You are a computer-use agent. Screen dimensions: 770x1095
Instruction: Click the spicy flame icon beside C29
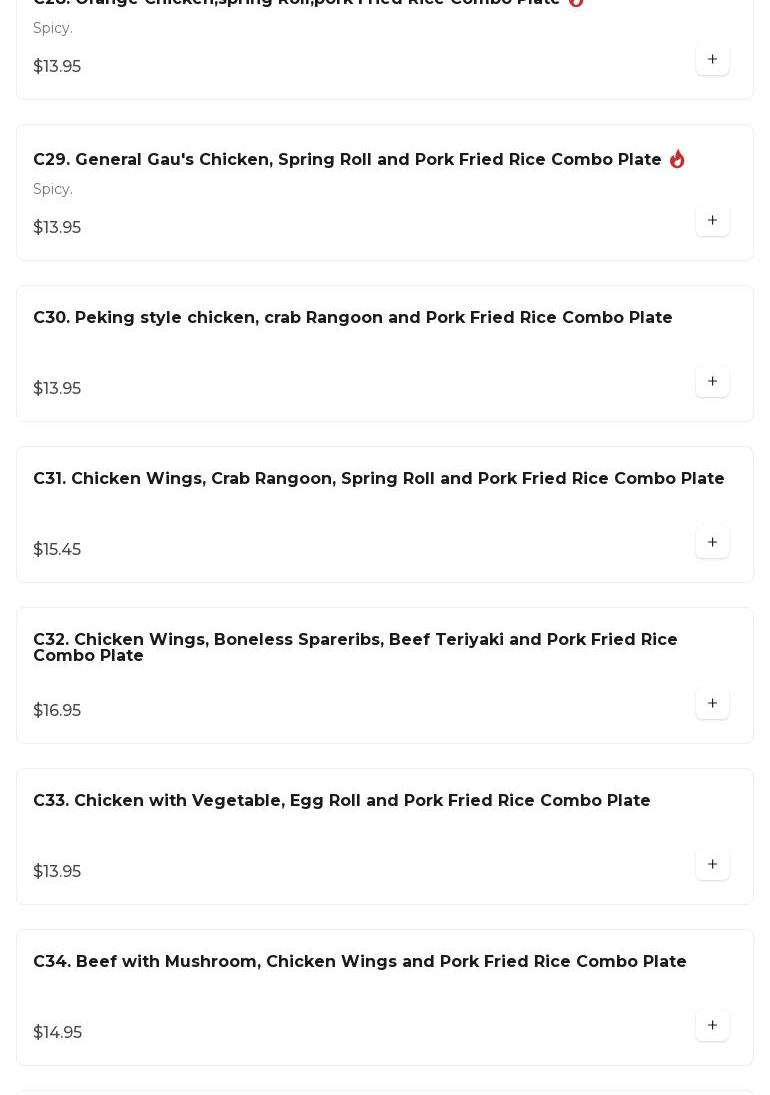(677, 159)
